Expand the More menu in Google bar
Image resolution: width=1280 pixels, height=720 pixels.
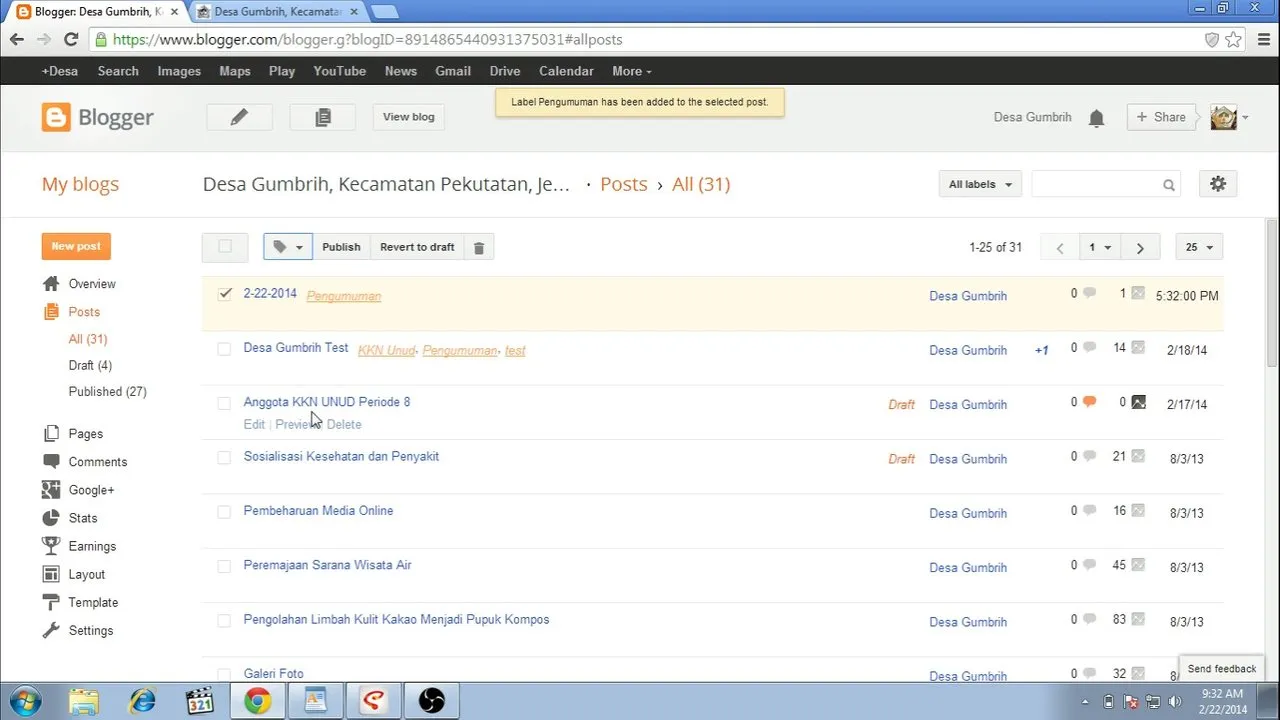631,71
